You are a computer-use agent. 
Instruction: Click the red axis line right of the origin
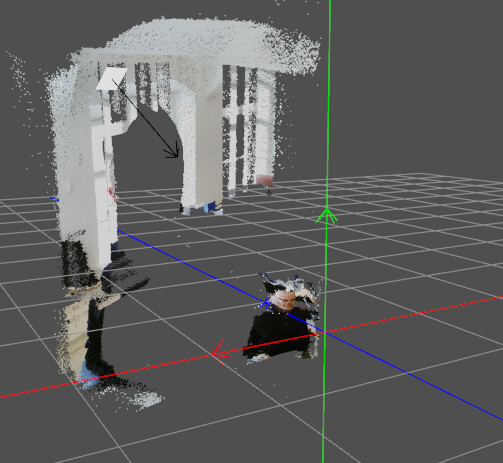(413, 314)
